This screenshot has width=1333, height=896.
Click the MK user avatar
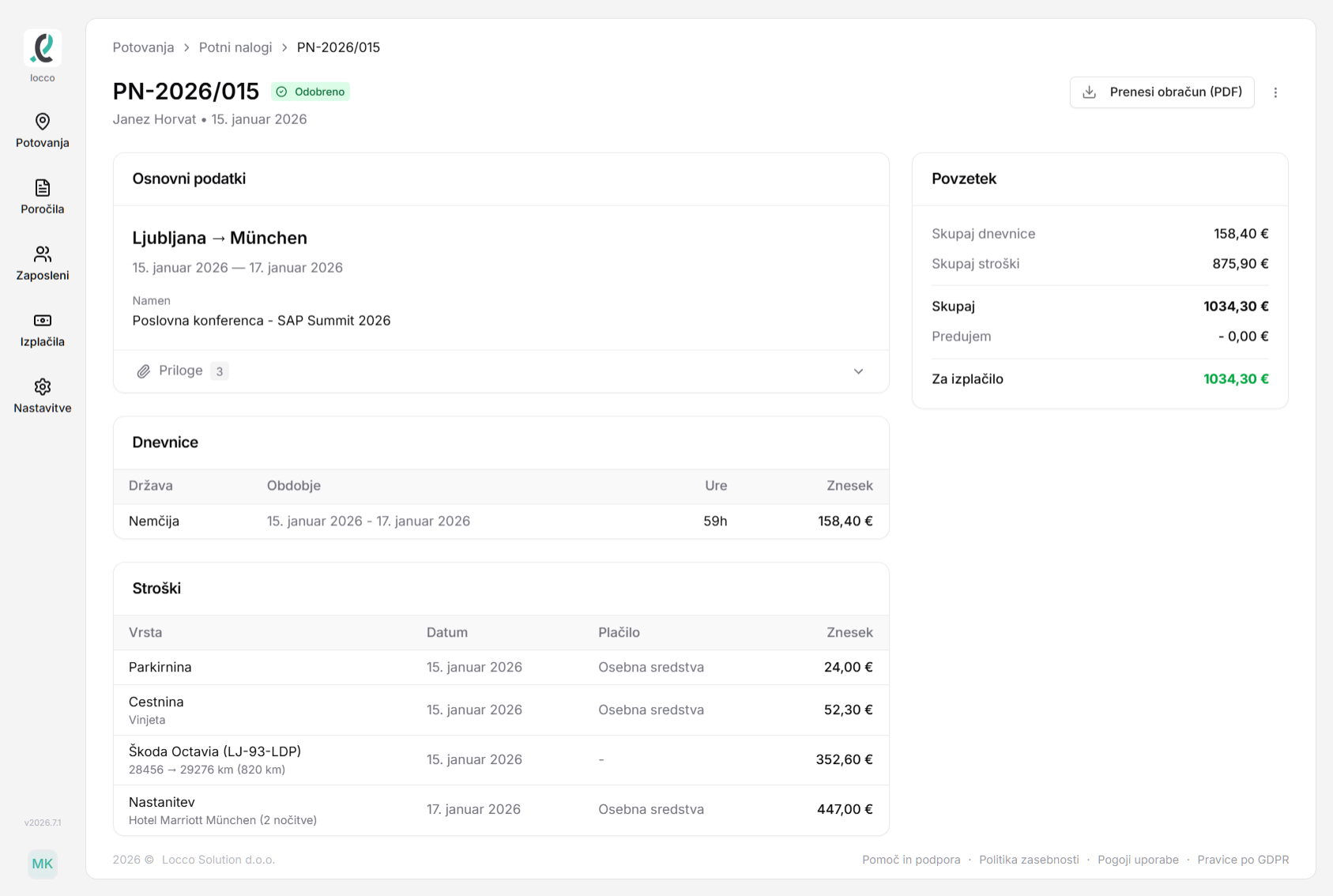(43, 864)
